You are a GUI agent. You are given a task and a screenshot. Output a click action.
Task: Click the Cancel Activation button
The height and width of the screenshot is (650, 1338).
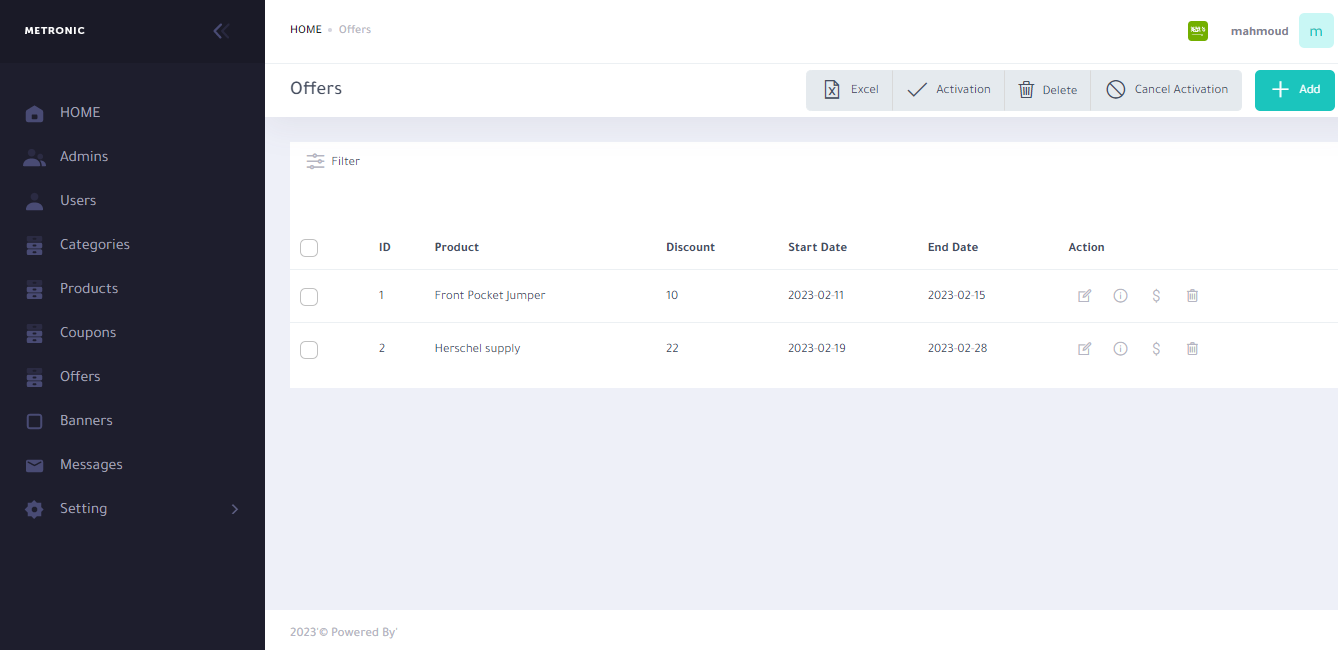coord(1166,90)
